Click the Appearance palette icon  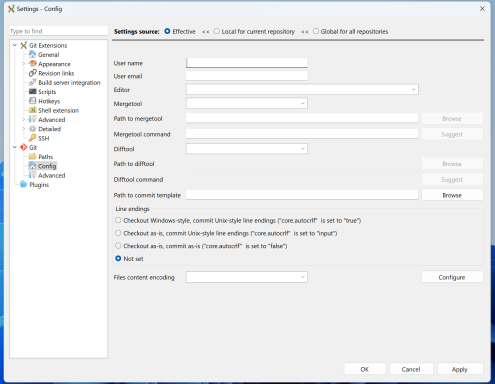(x=32, y=64)
